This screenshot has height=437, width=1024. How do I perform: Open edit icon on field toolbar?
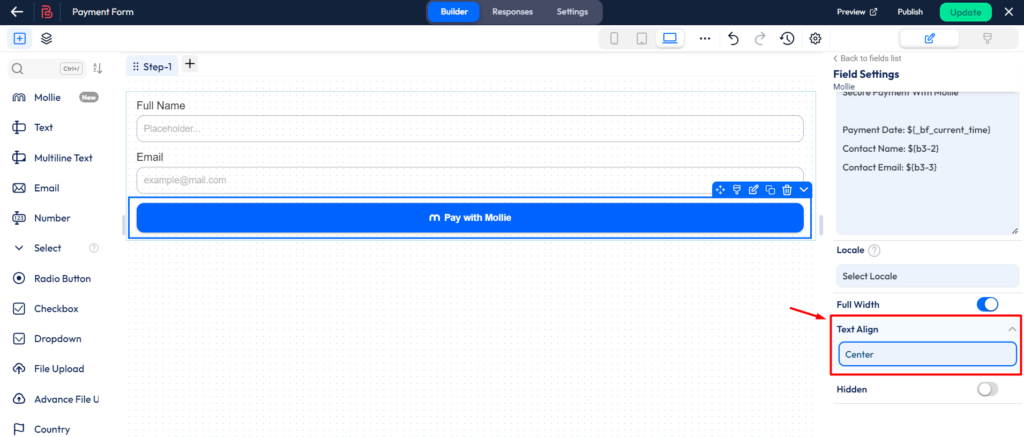tap(754, 189)
